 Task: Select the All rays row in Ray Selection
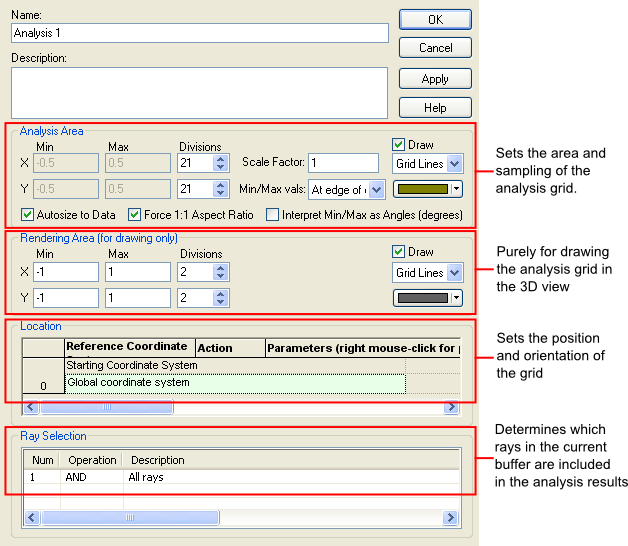[x=240, y=478]
